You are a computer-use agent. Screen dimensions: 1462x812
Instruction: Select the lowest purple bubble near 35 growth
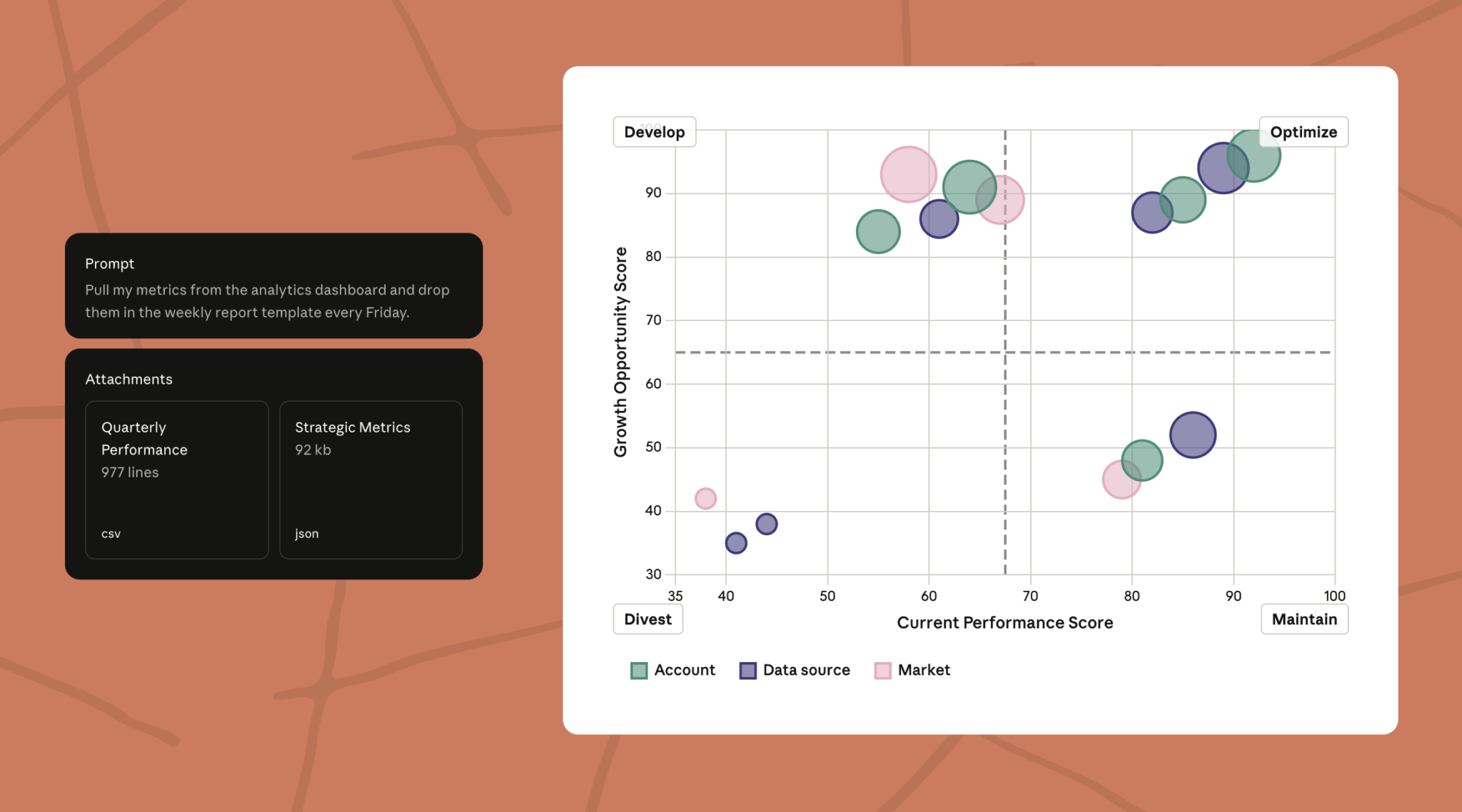(736, 543)
